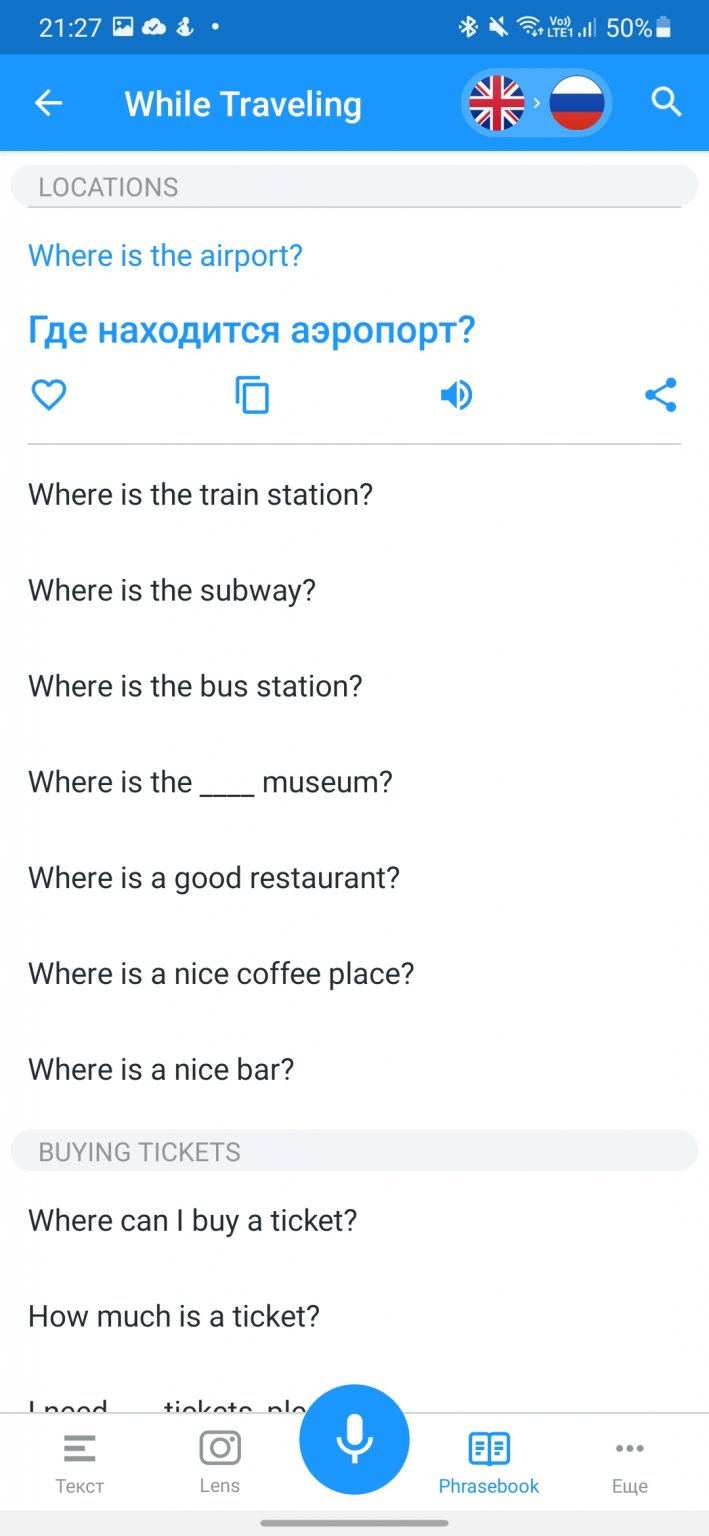Viewport: 709px width, 1536px height.
Task: Expand 'Where is the train station?' phrase
Action: pyautogui.click(x=200, y=495)
